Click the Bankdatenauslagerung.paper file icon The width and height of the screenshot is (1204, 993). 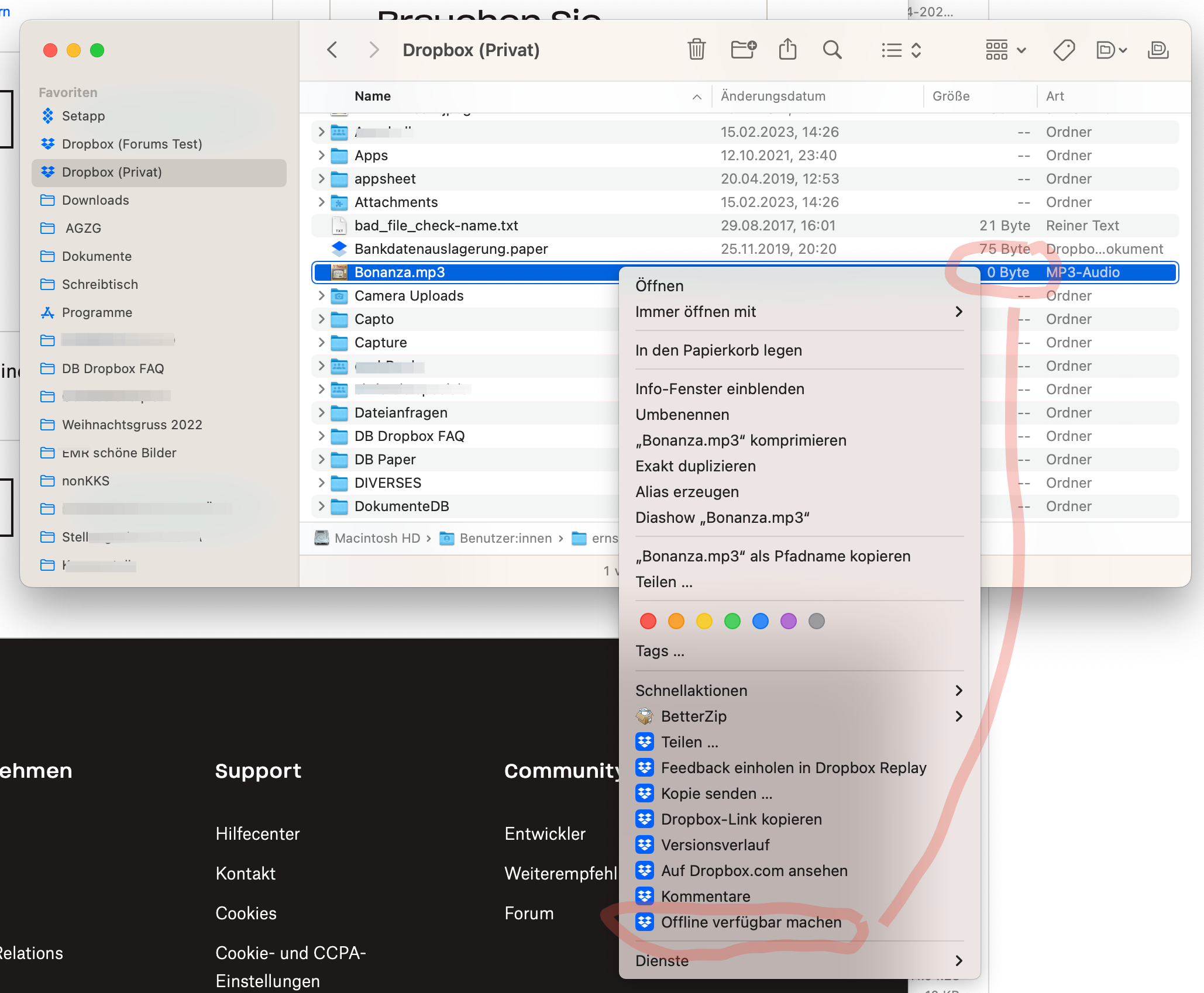tap(339, 249)
